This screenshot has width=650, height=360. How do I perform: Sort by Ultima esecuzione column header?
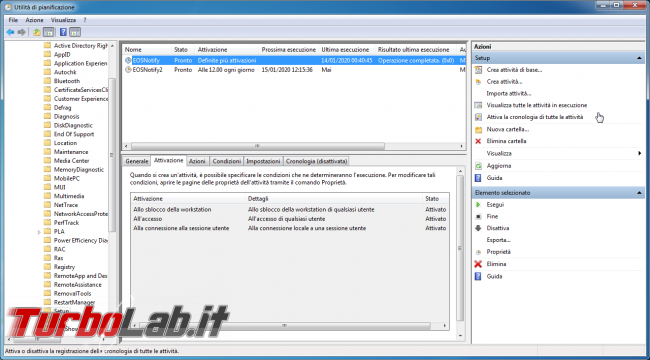tap(347, 50)
